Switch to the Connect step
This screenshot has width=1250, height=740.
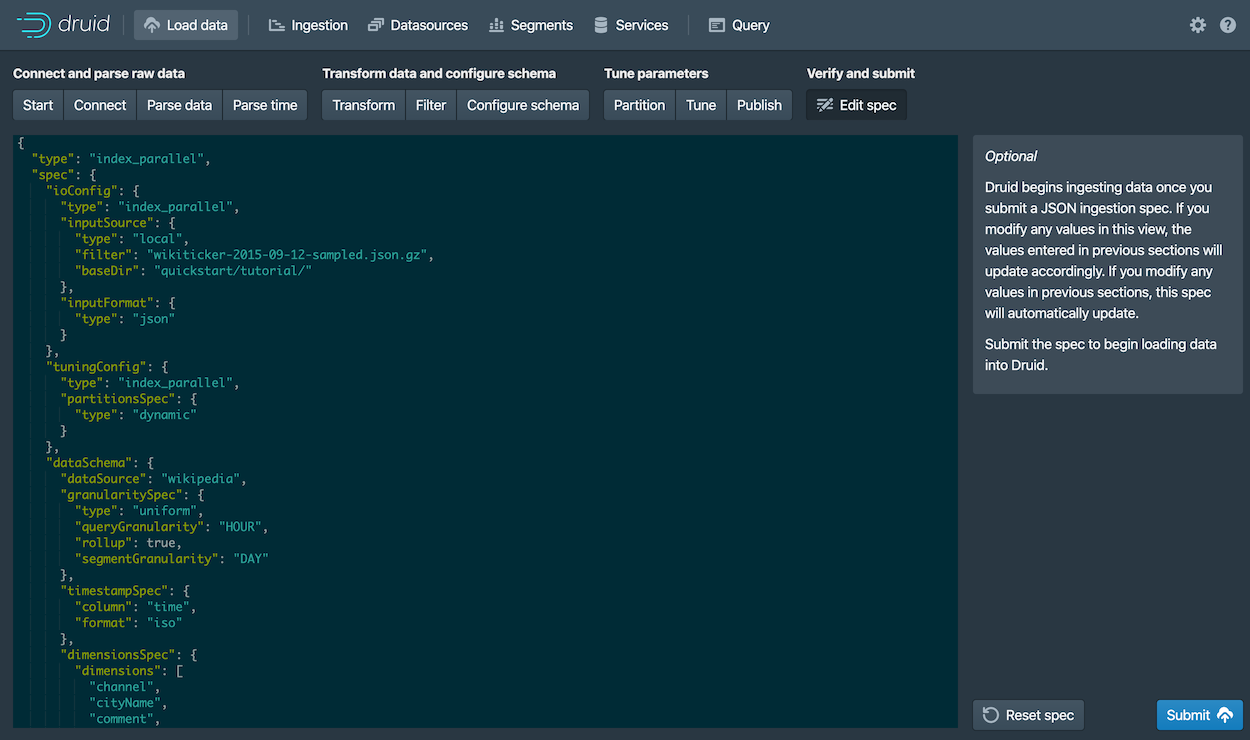(x=99, y=104)
